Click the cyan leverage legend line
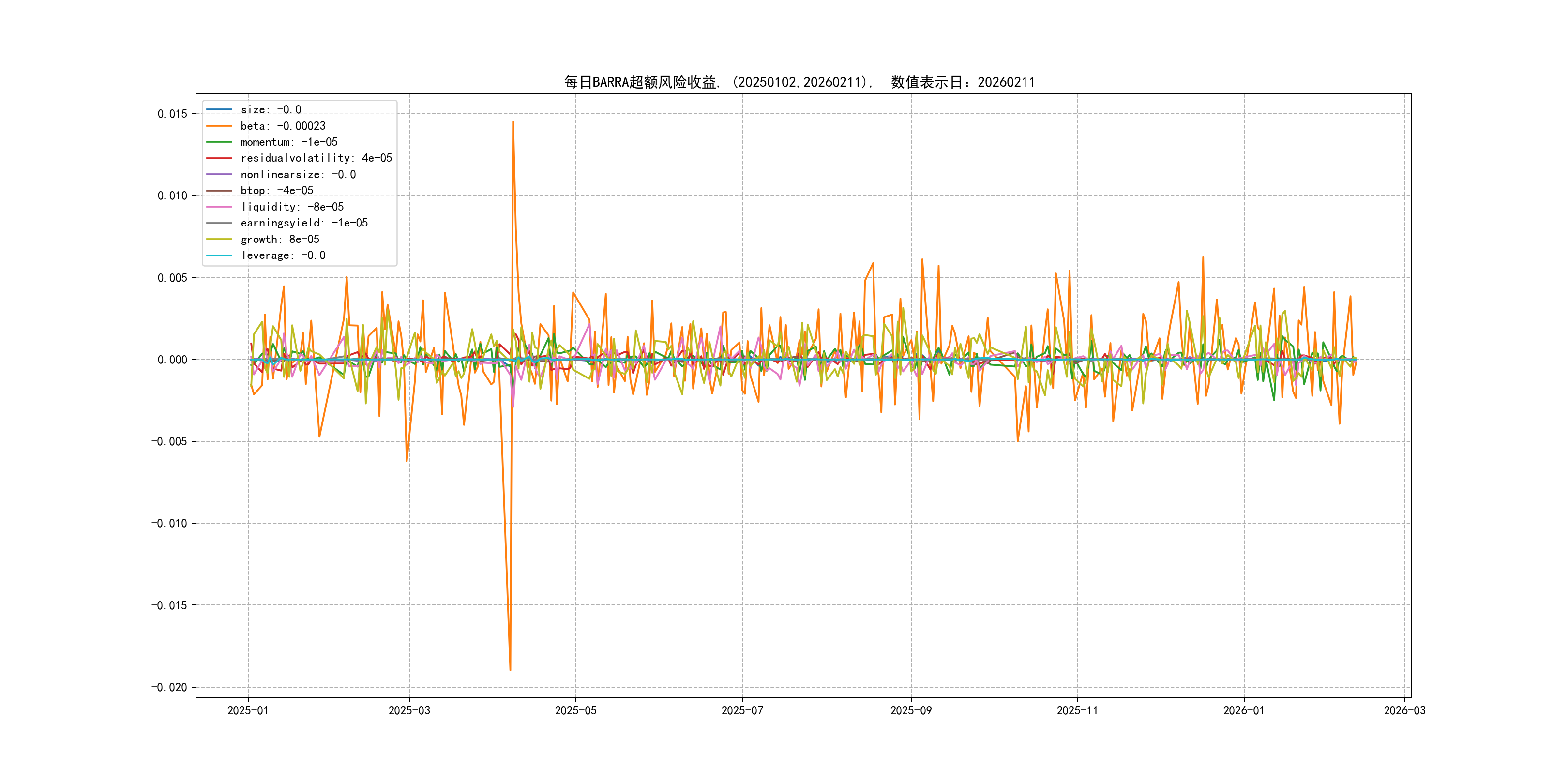 pos(219,256)
